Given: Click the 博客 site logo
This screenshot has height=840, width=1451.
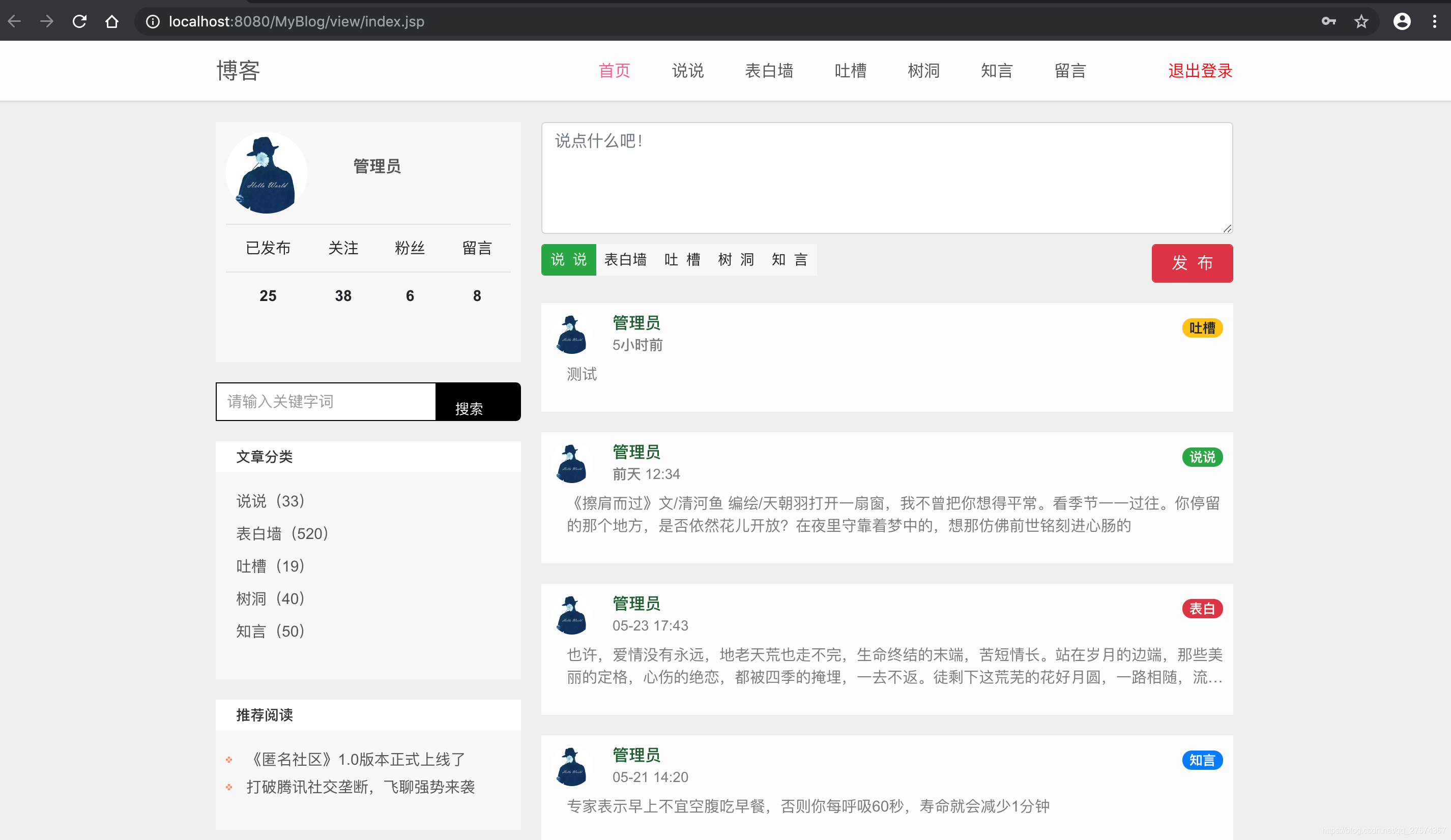Looking at the screenshot, I should (x=239, y=71).
